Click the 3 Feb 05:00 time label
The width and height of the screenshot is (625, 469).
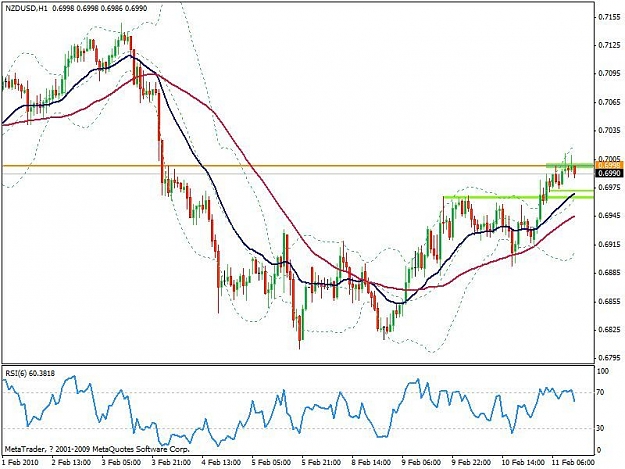[122, 463]
